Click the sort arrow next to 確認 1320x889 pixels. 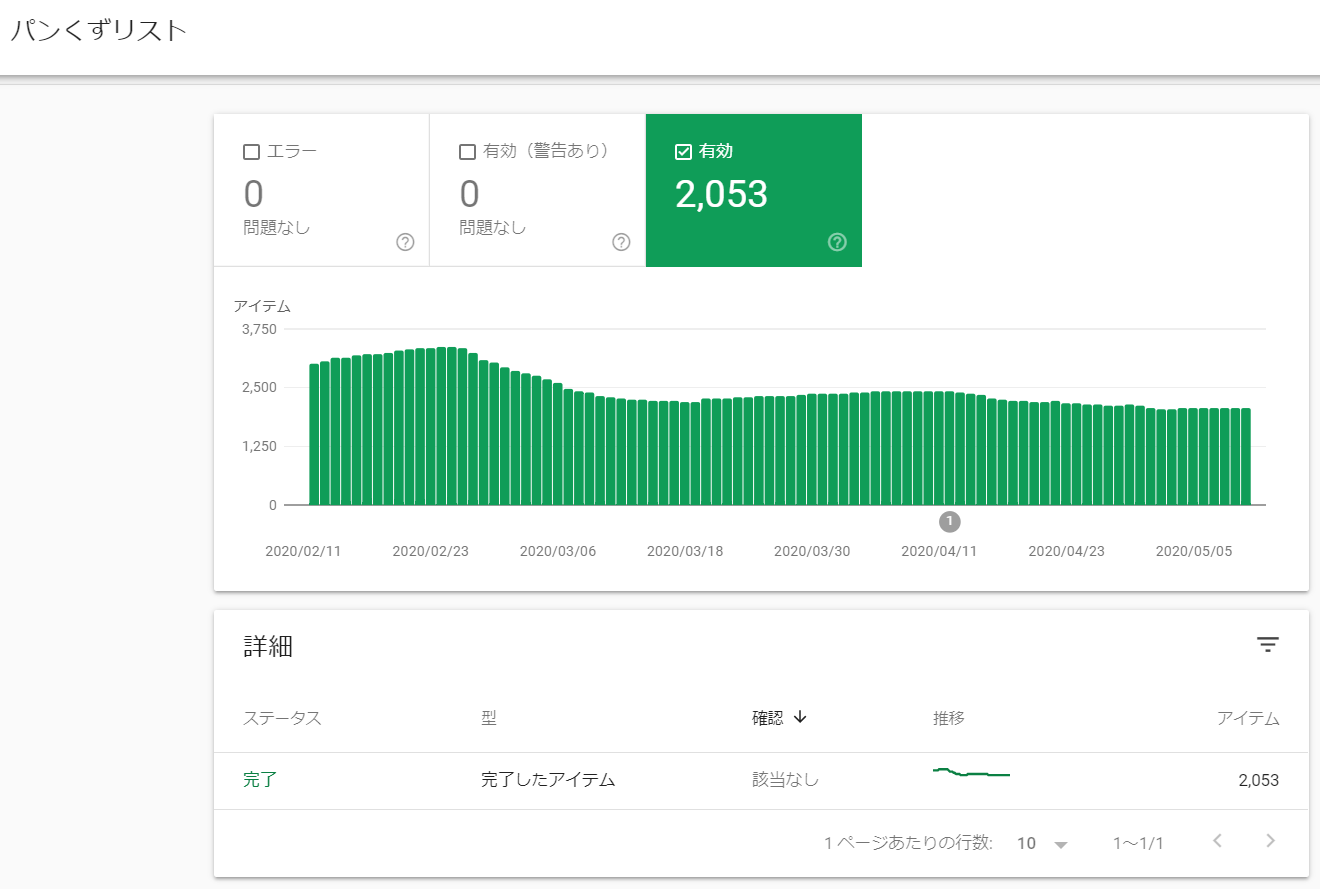point(800,718)
